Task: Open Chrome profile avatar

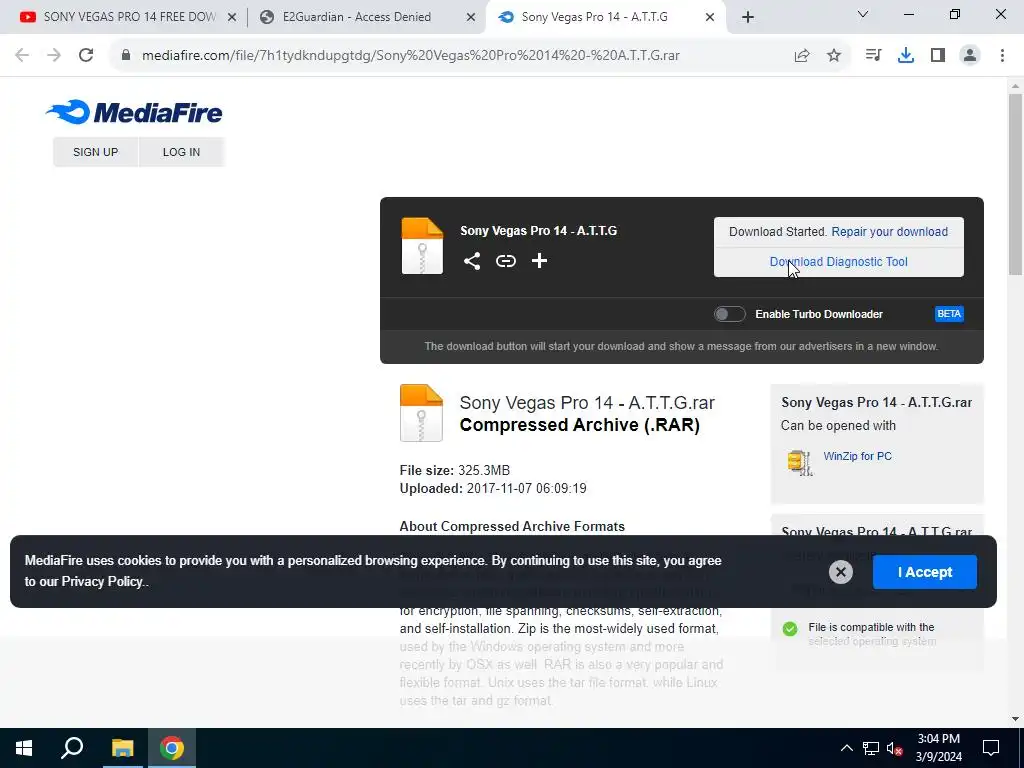Action: pyautogui.click(x=970, y=55)
